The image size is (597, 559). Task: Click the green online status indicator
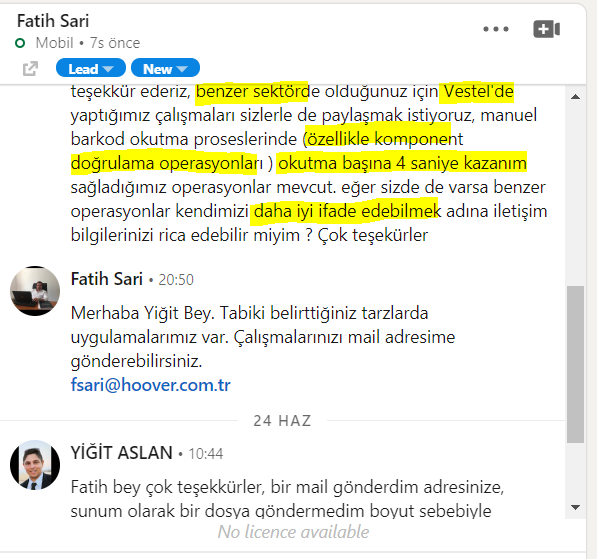pos(20,43)
